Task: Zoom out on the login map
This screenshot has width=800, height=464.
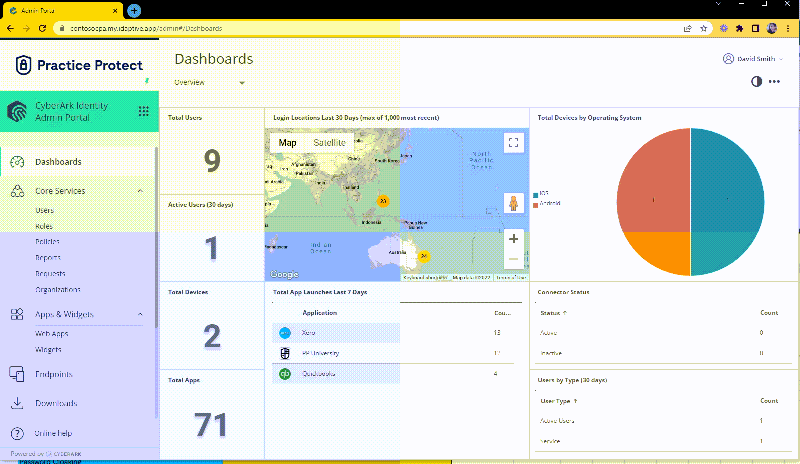Action: point(514,259)
